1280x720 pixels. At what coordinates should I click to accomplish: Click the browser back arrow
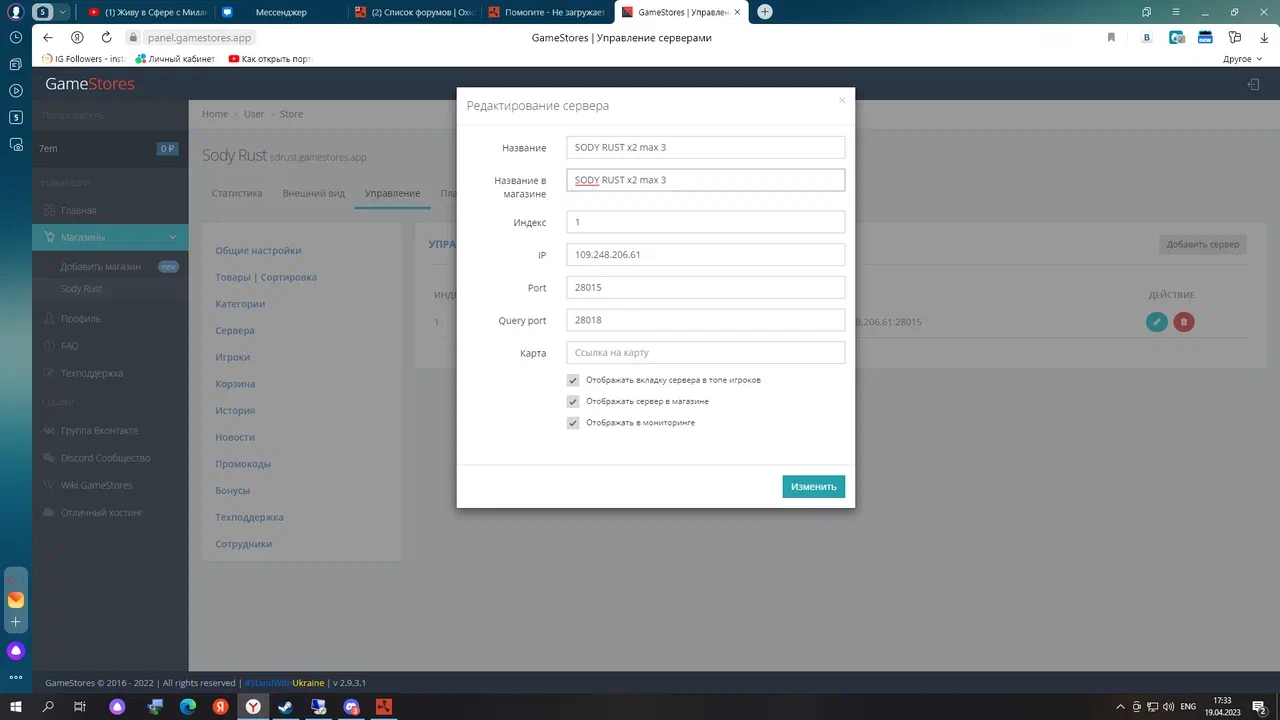coord(47,38)
